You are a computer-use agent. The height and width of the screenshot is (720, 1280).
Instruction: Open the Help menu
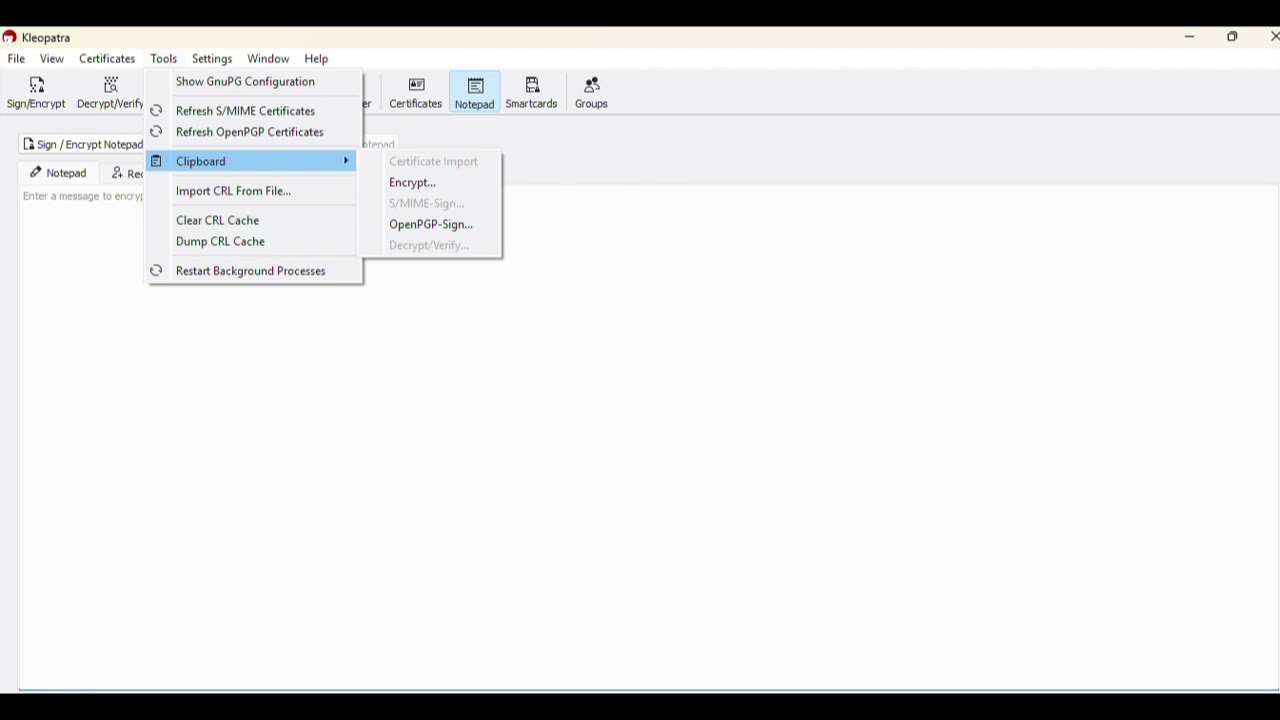click(316, 59)
